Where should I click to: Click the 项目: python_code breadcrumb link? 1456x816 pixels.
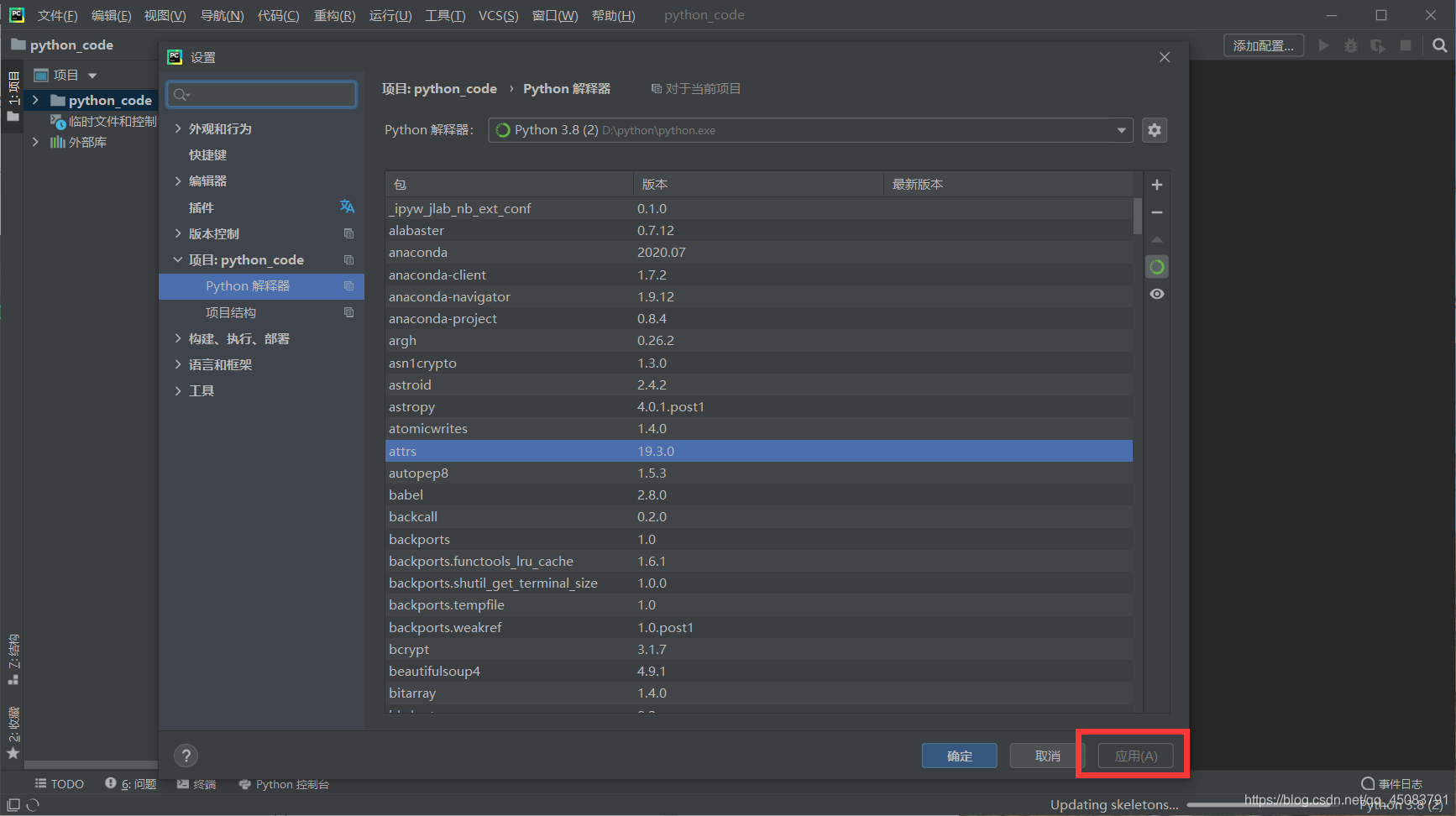439,88
